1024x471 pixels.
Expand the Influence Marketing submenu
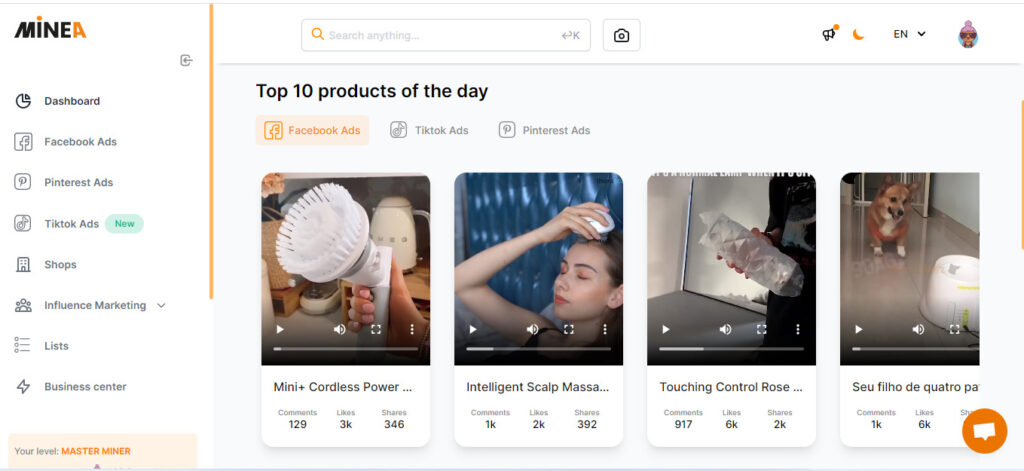pos(161,305)
